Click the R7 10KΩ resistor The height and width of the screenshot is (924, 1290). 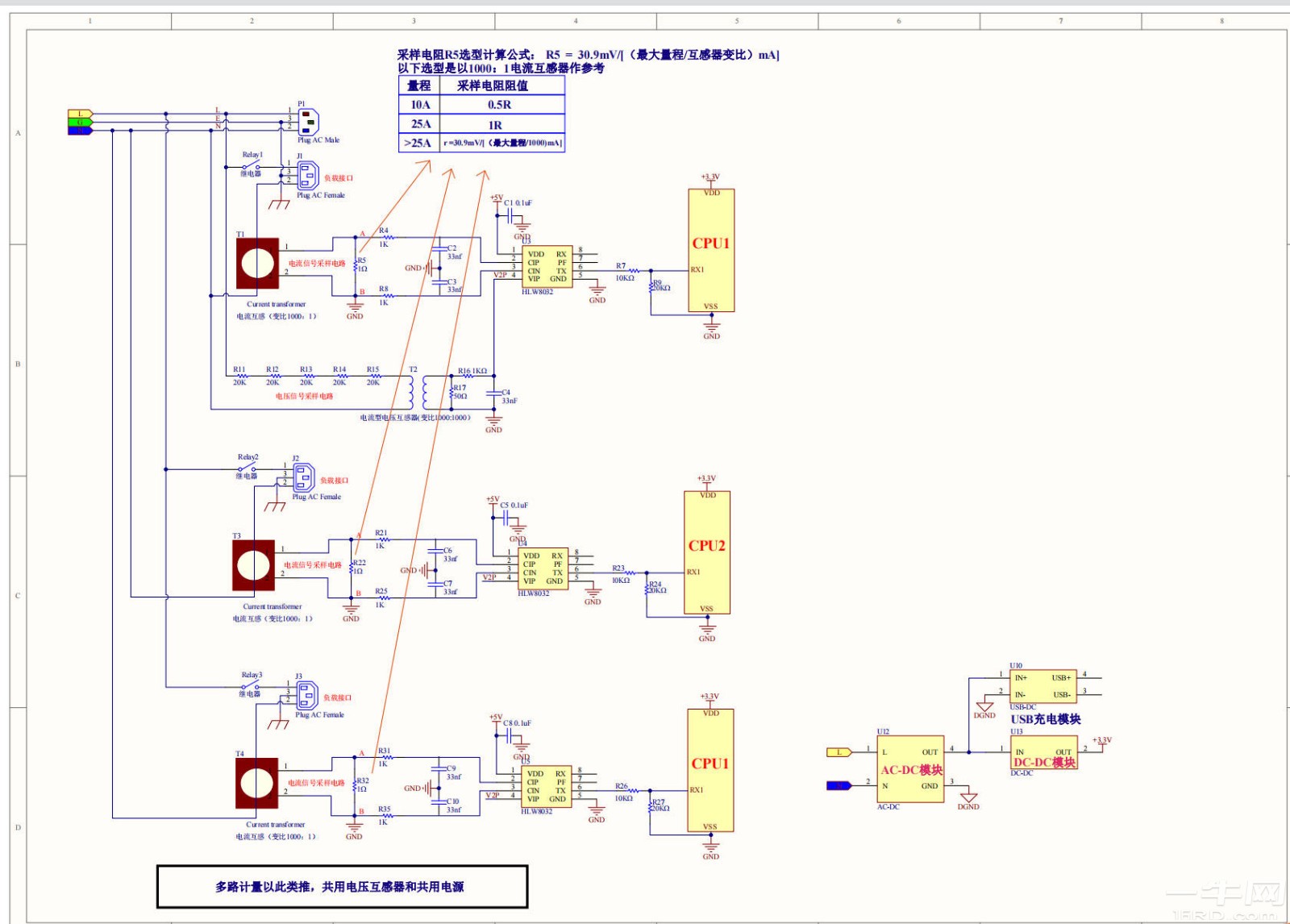point(633,271)
